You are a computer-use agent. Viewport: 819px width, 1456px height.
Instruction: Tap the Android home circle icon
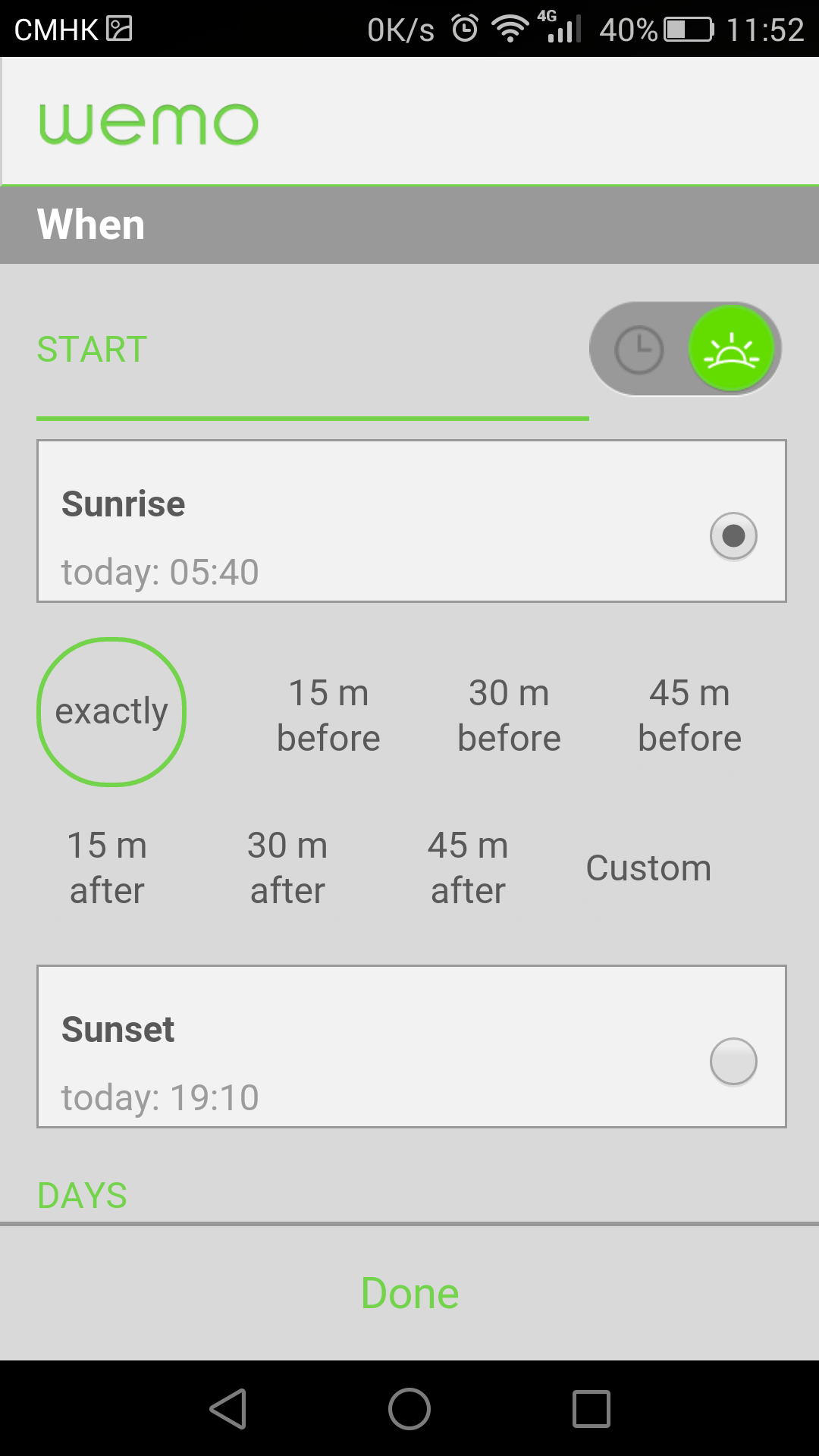coord(409,1408)
